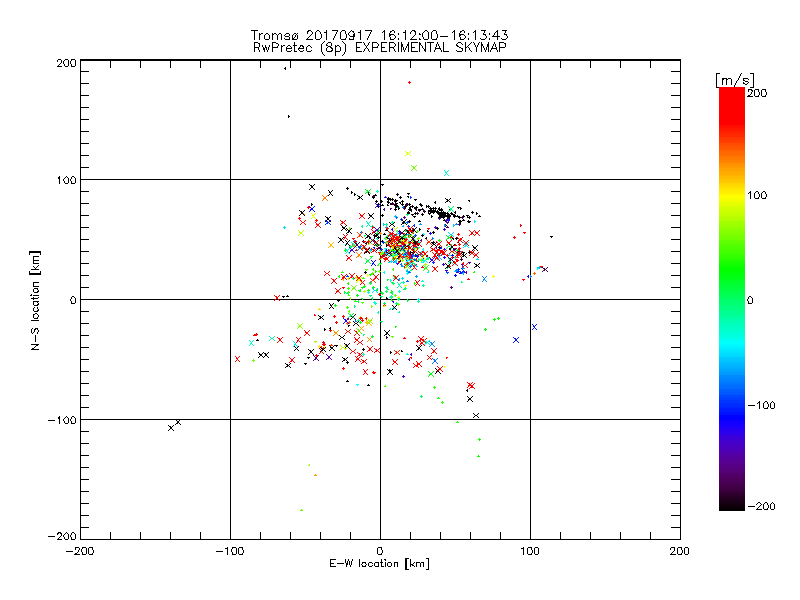Click the lone red dot near N-S 180 km

point(409,83)
